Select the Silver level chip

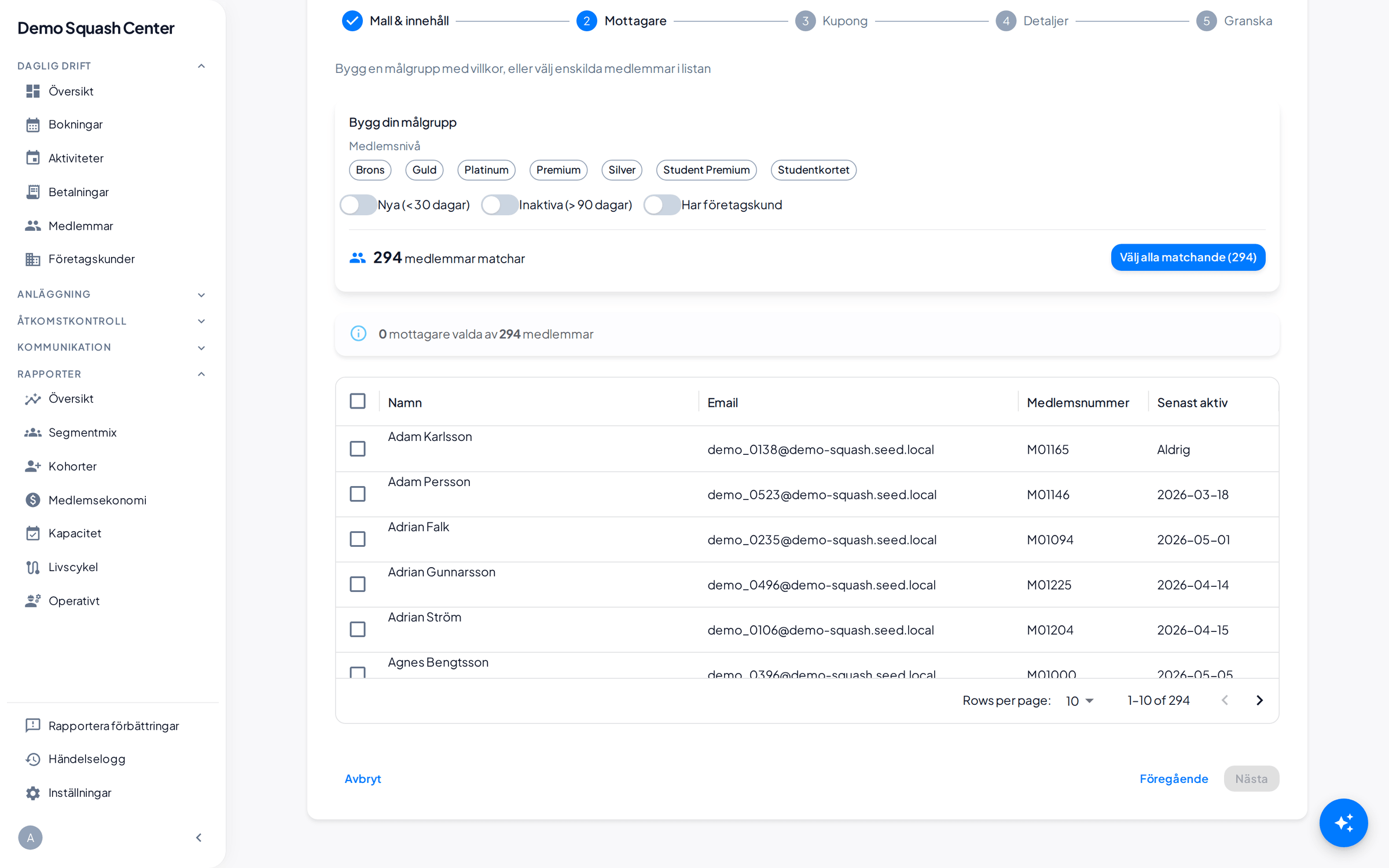pos(622,170)
